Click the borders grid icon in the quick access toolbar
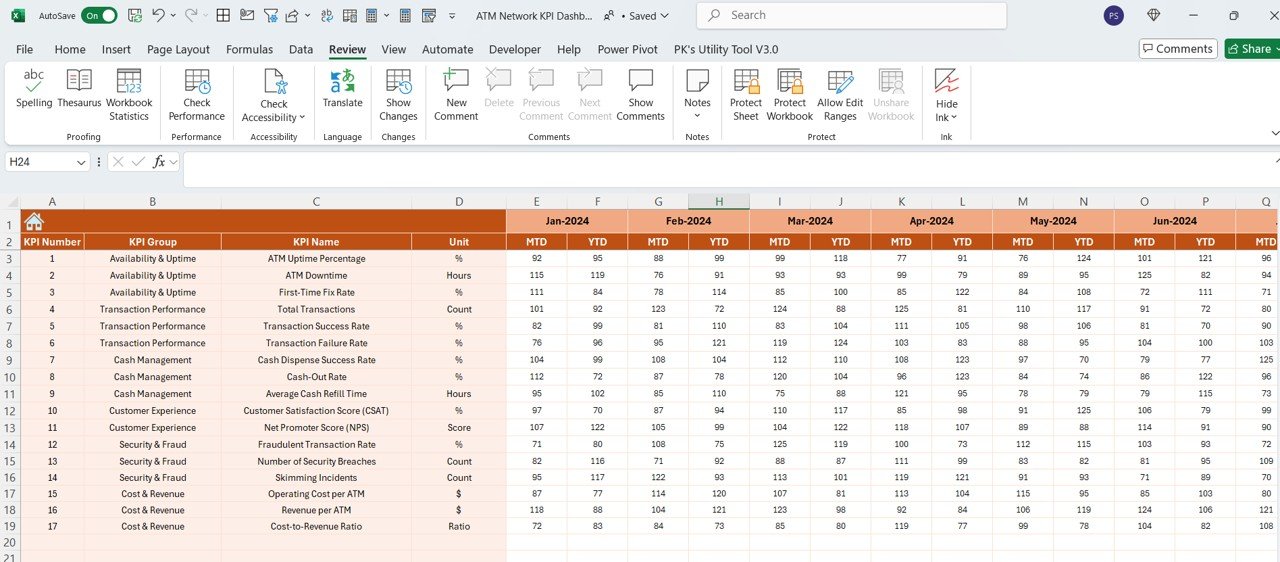The image size is (1280, 562). 223,16
